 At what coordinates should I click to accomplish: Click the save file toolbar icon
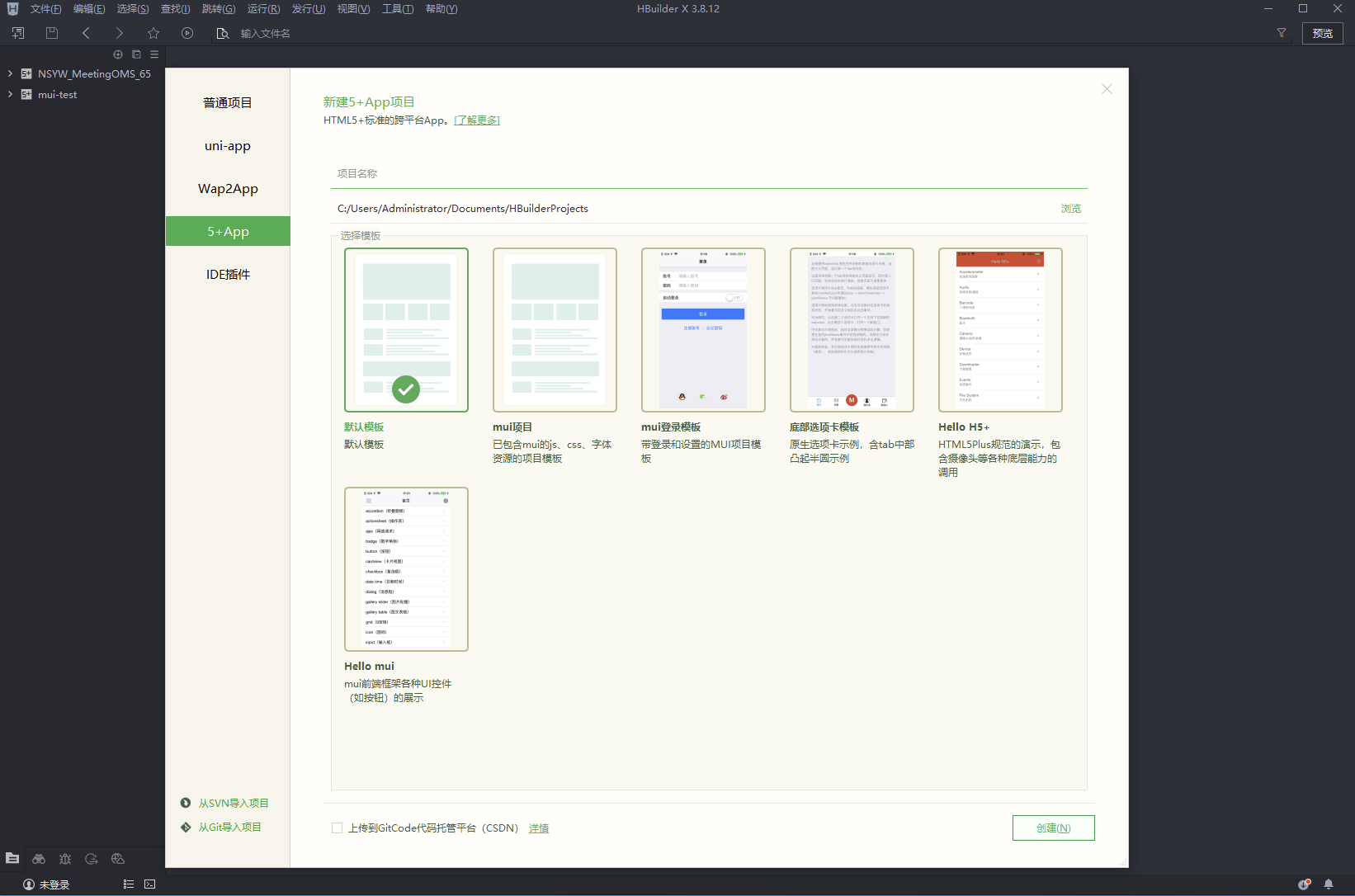(52, 33)
